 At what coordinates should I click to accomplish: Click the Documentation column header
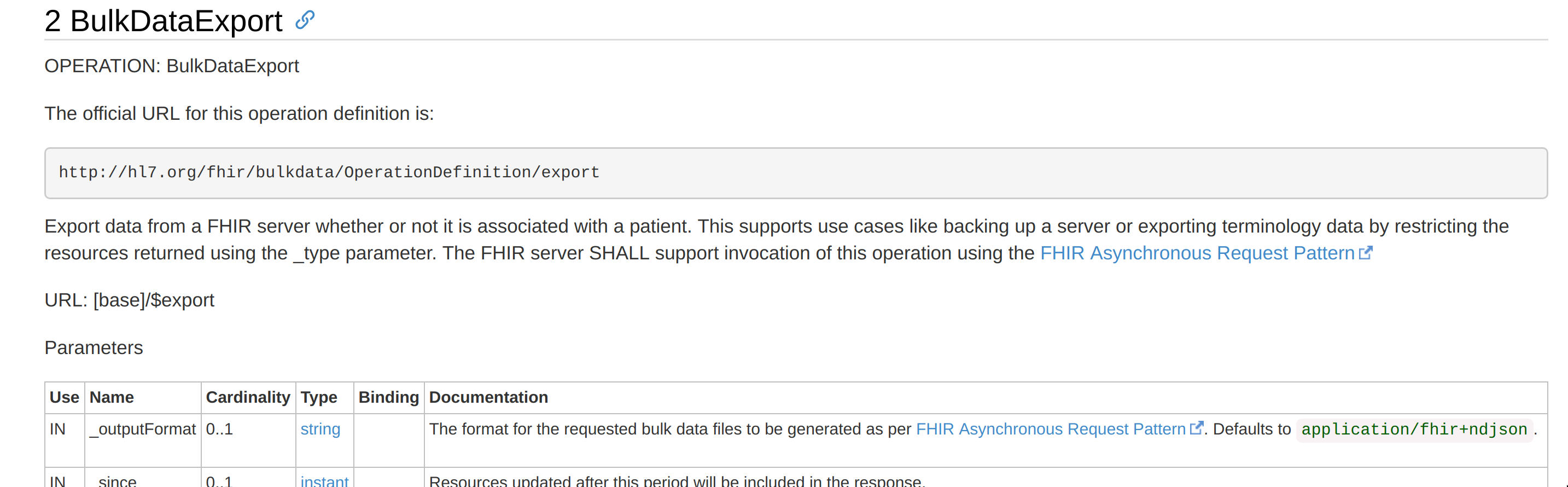coord(488,397)
